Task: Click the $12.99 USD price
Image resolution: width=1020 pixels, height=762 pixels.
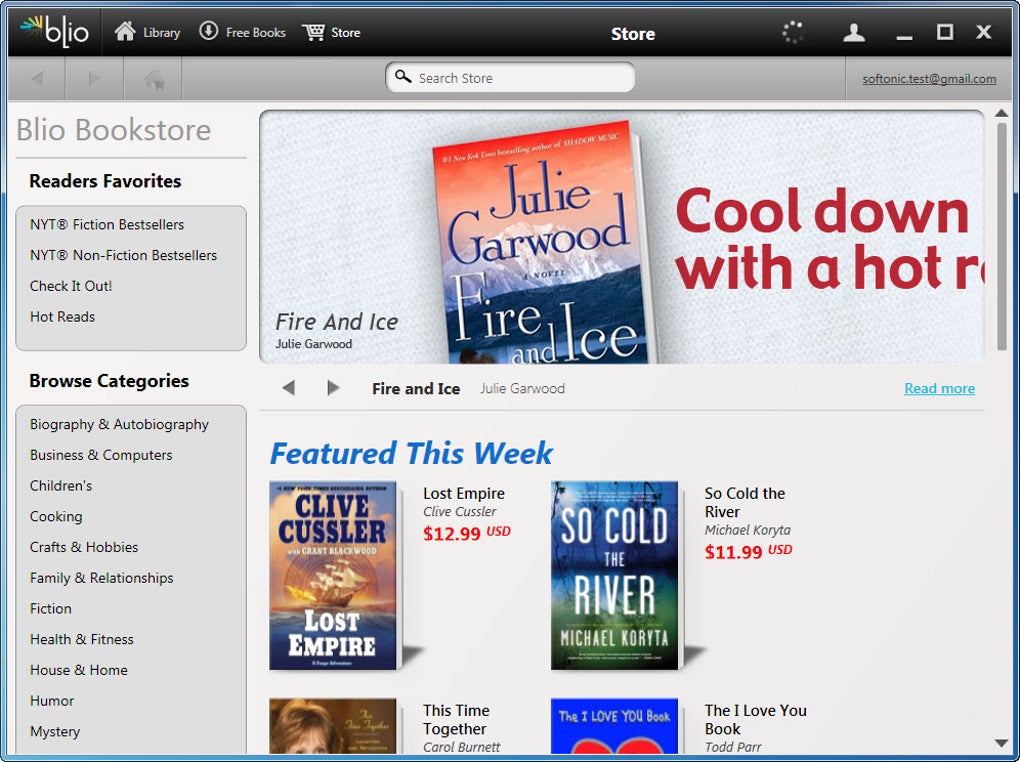Action: (x=466, y=534)
